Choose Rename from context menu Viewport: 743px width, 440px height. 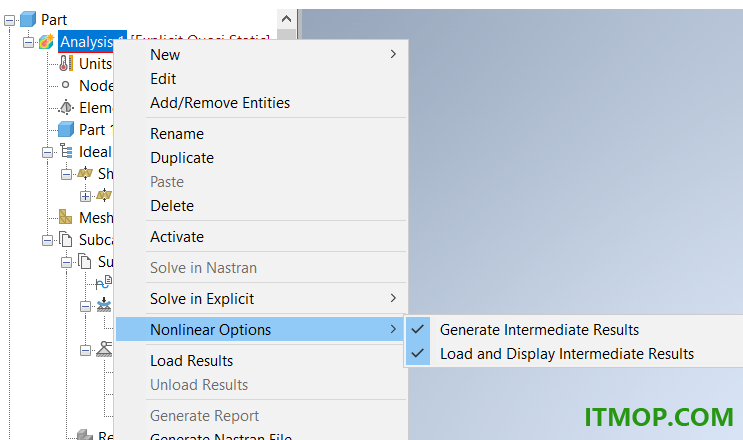tap(261, 134)
